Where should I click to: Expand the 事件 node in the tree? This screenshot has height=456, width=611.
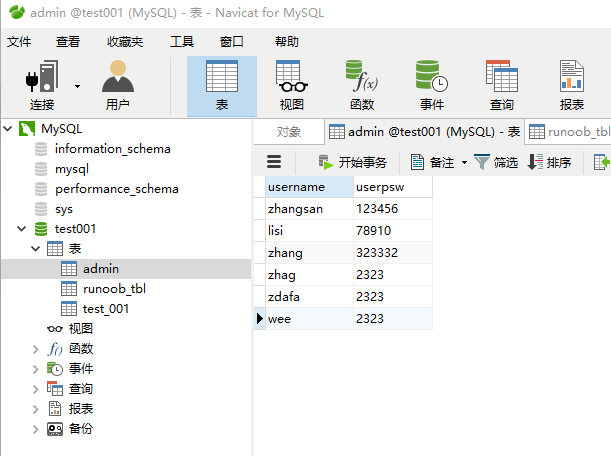(x=35, y=369)
